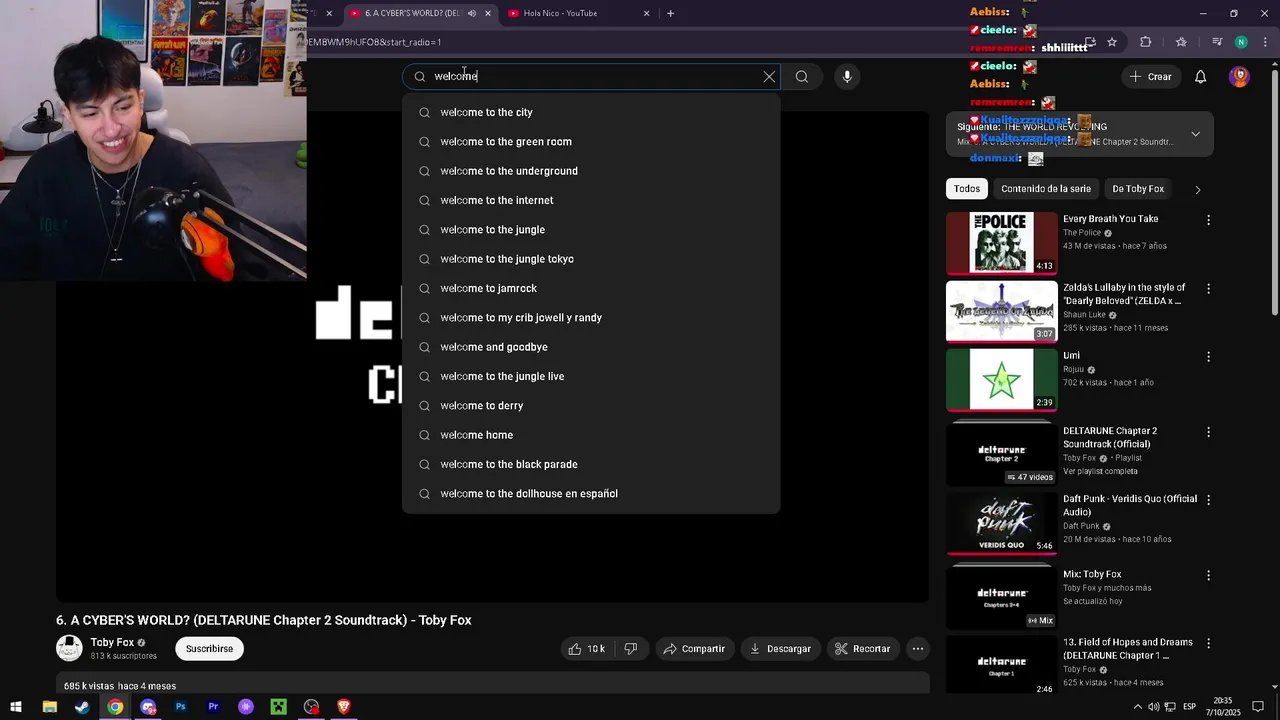Click the Recortar clip button
Screen dimensions: 1280x720
tap(862, 649)
